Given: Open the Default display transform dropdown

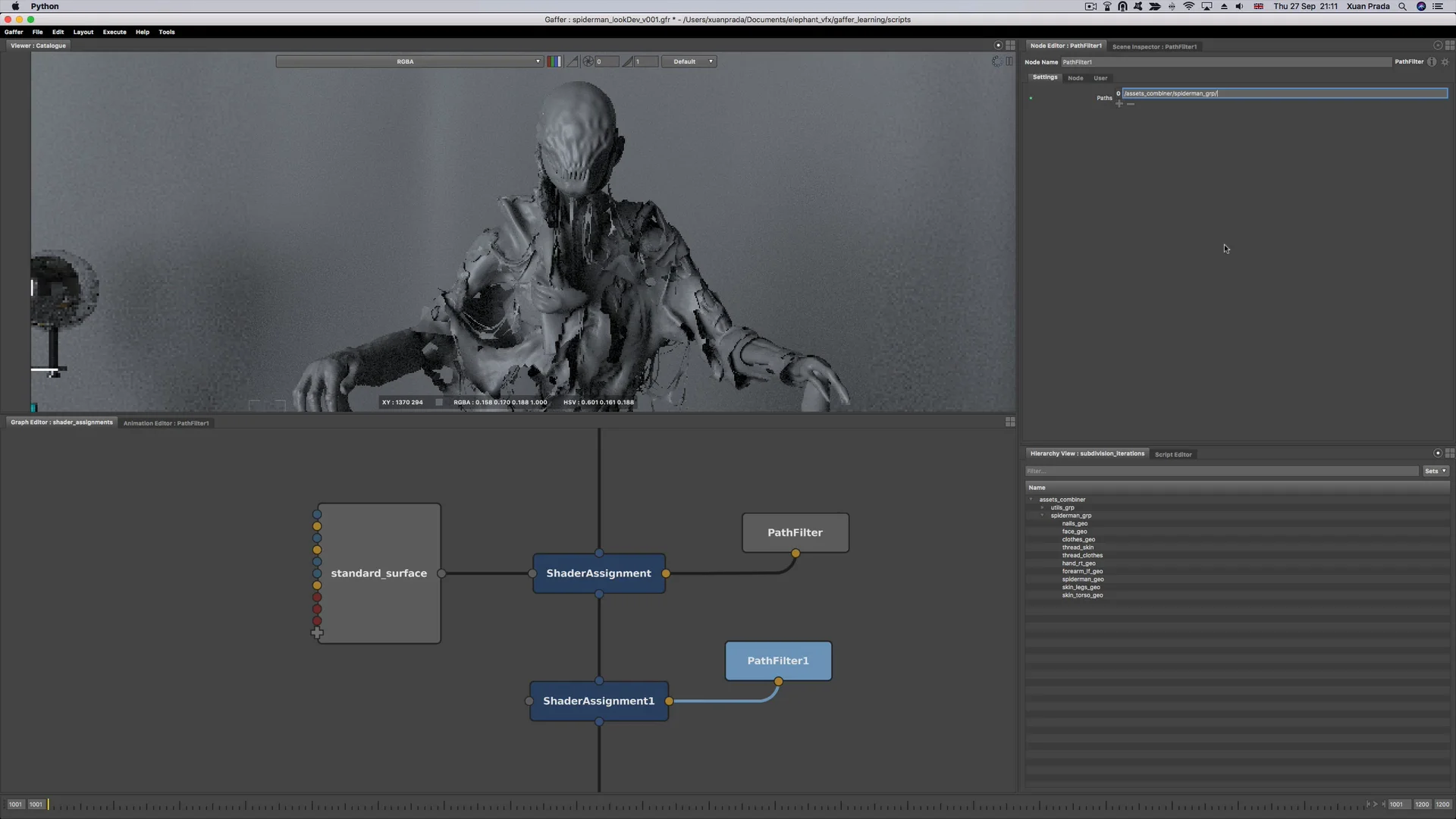Looking at the screenshot, I should [x=689, y=61].
